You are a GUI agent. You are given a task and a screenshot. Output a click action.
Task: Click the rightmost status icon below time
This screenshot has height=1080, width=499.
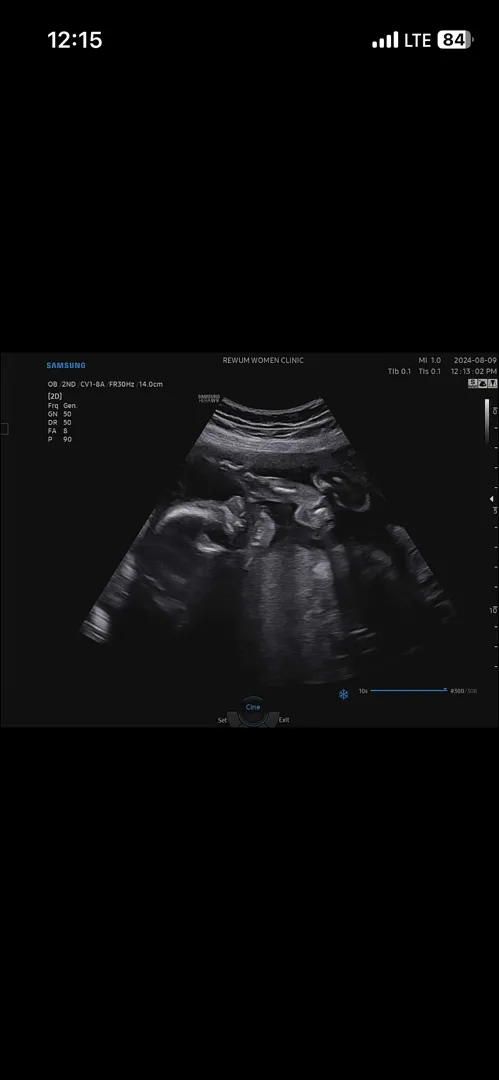(492, 383)
